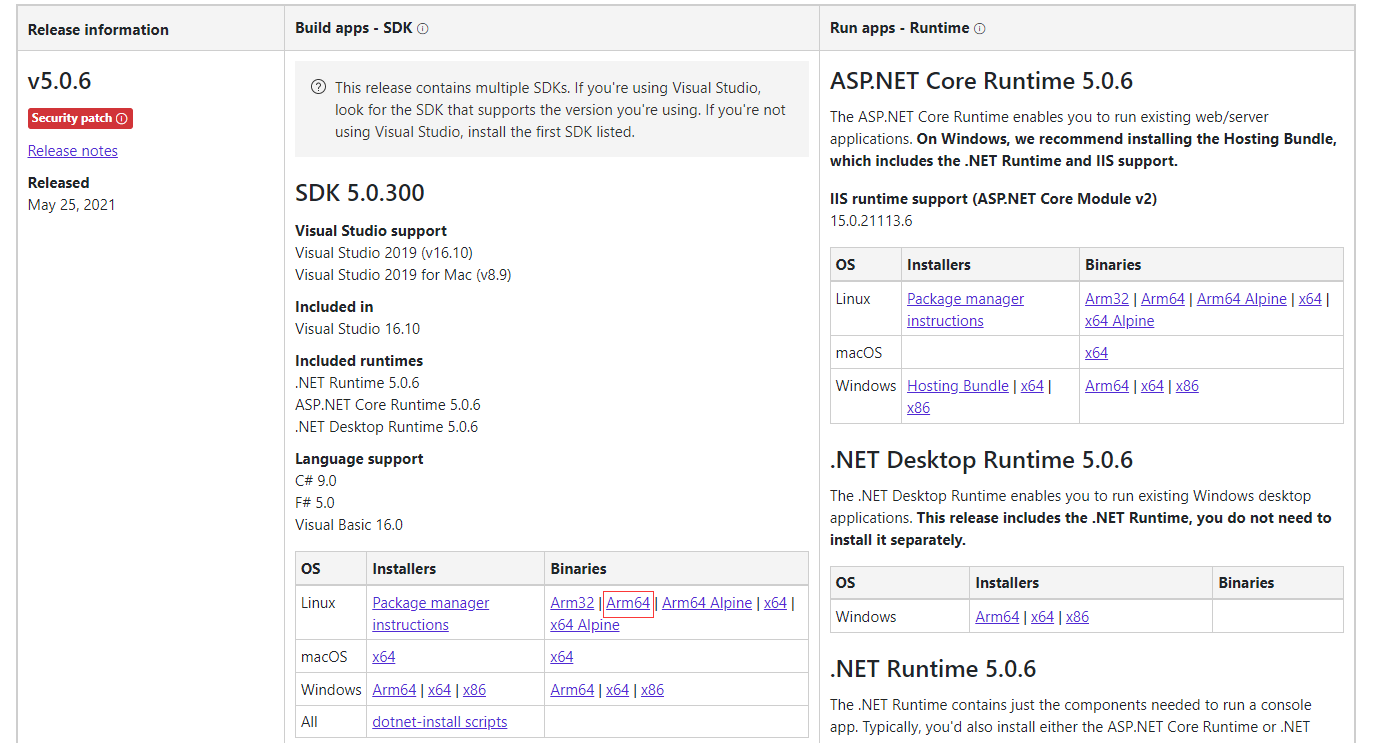Image resolution: width=1393 pixels, height=743 pixels.
Task: Open ASP.NET Core Runtime Linux Package manager instructions
Action: (965, 310)
